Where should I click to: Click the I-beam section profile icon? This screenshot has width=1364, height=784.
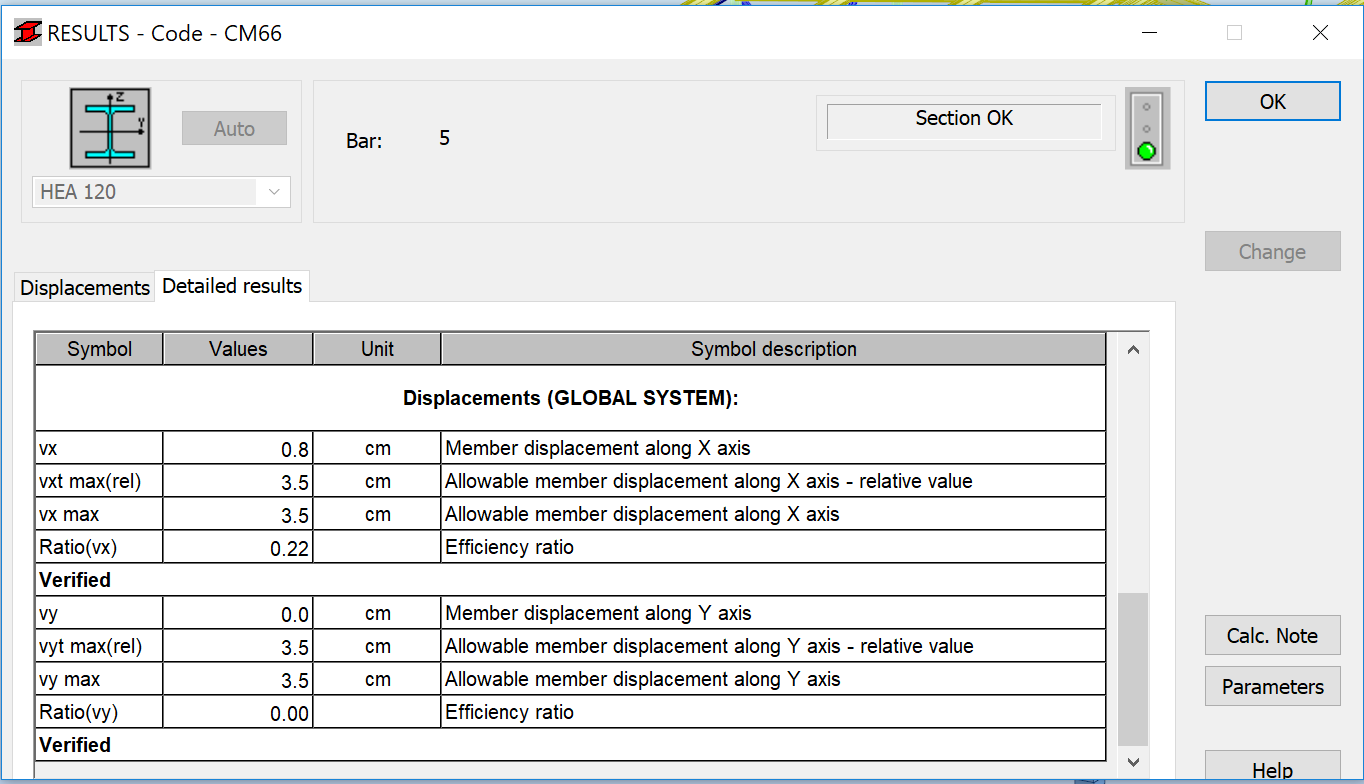point(110,127)
